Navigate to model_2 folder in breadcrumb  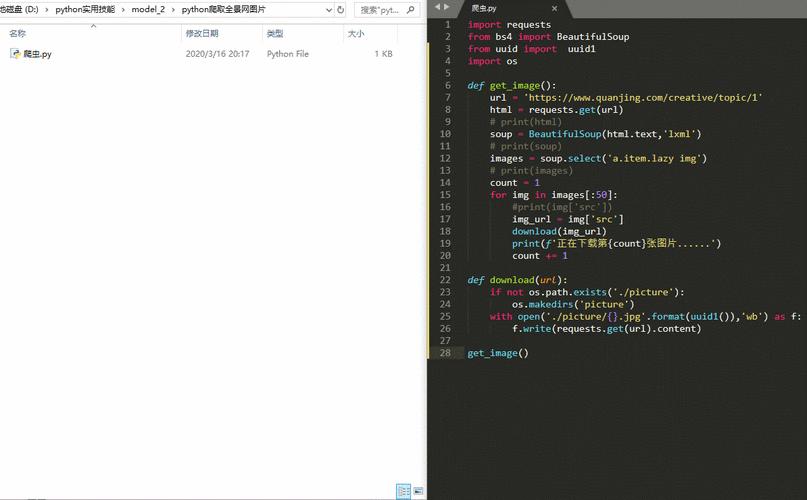pos(148,10)
